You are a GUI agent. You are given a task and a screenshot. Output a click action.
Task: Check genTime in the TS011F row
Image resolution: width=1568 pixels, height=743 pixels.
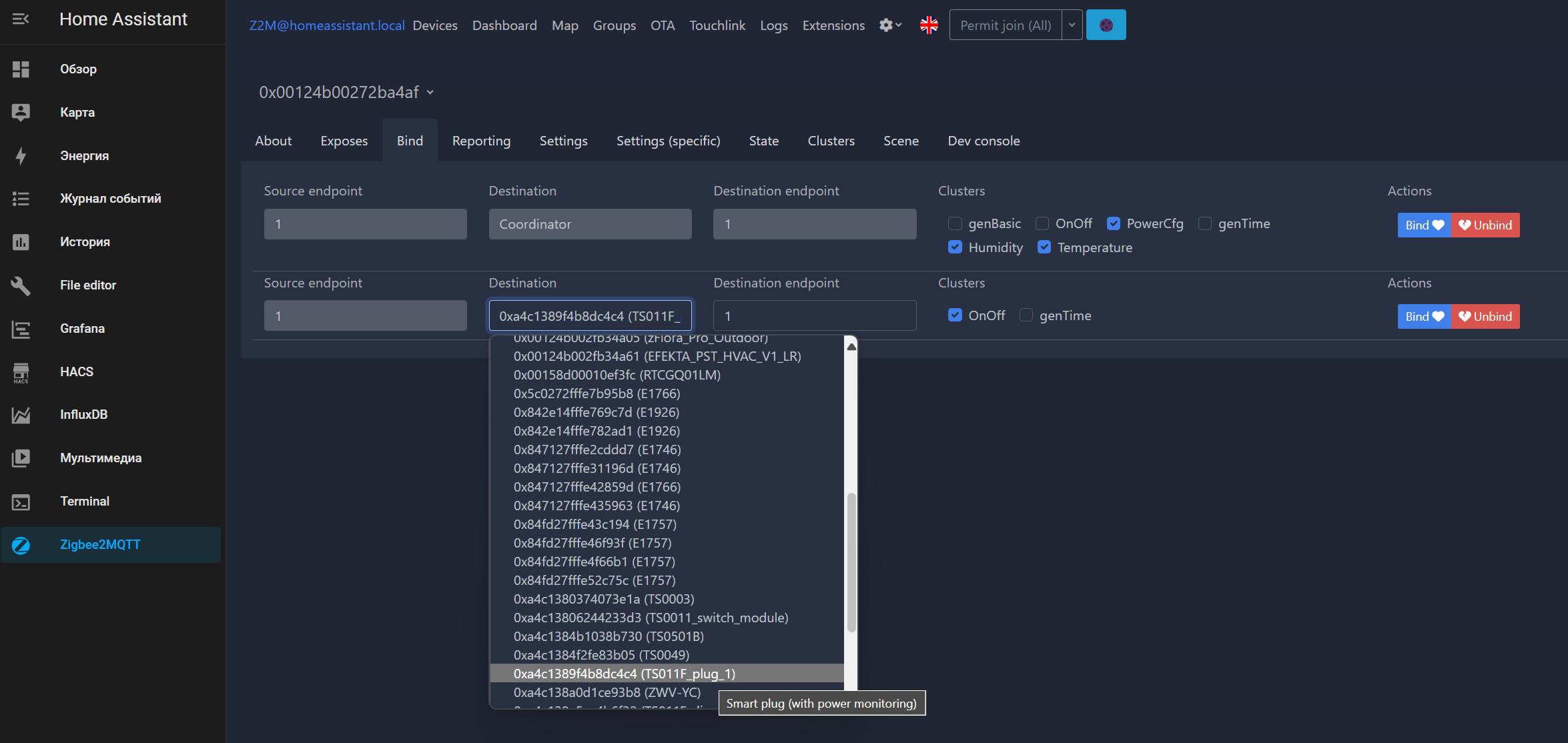pyautogui.click(x=1026, y=315)
